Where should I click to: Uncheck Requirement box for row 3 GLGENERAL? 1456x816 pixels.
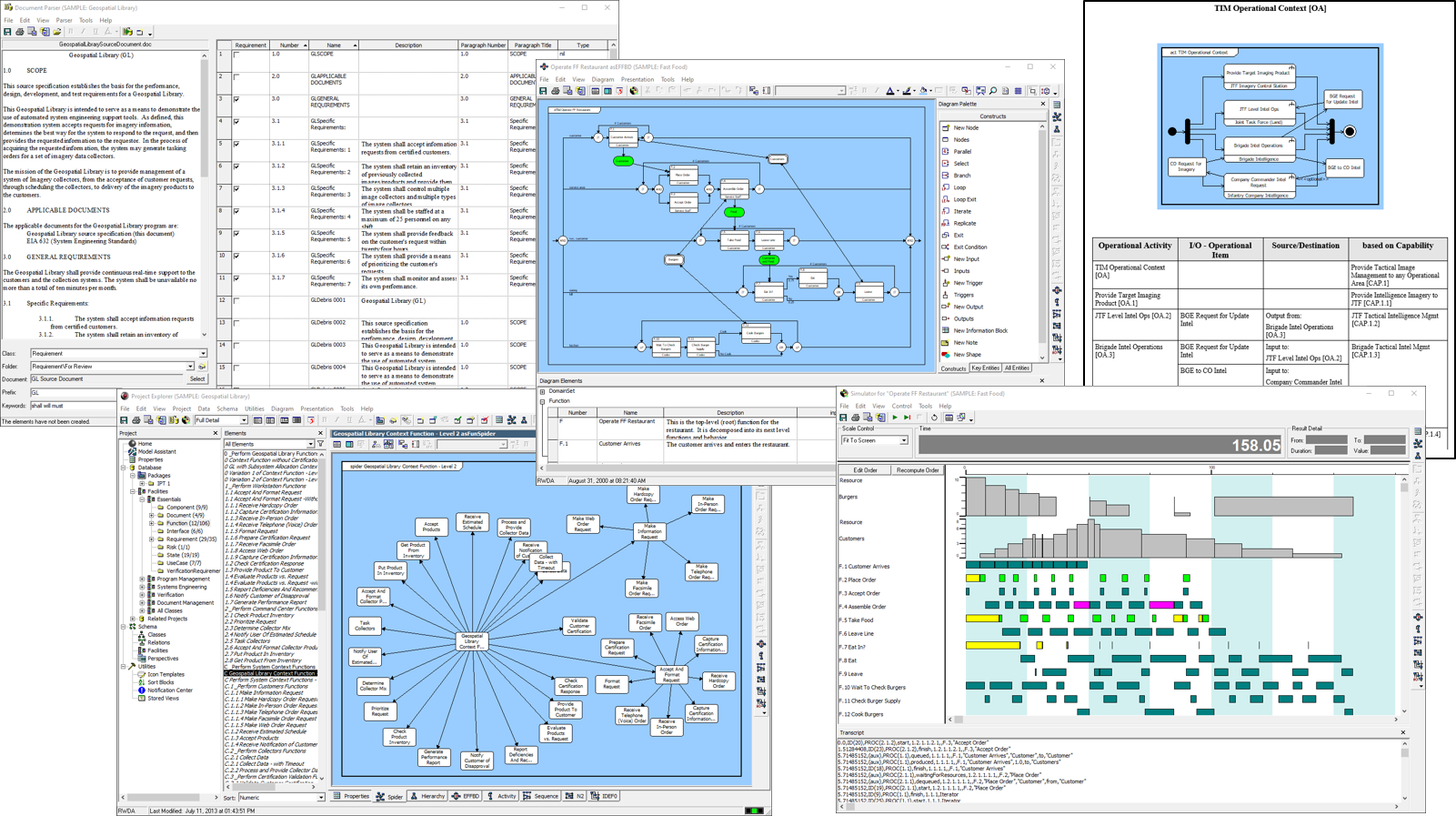236,99
